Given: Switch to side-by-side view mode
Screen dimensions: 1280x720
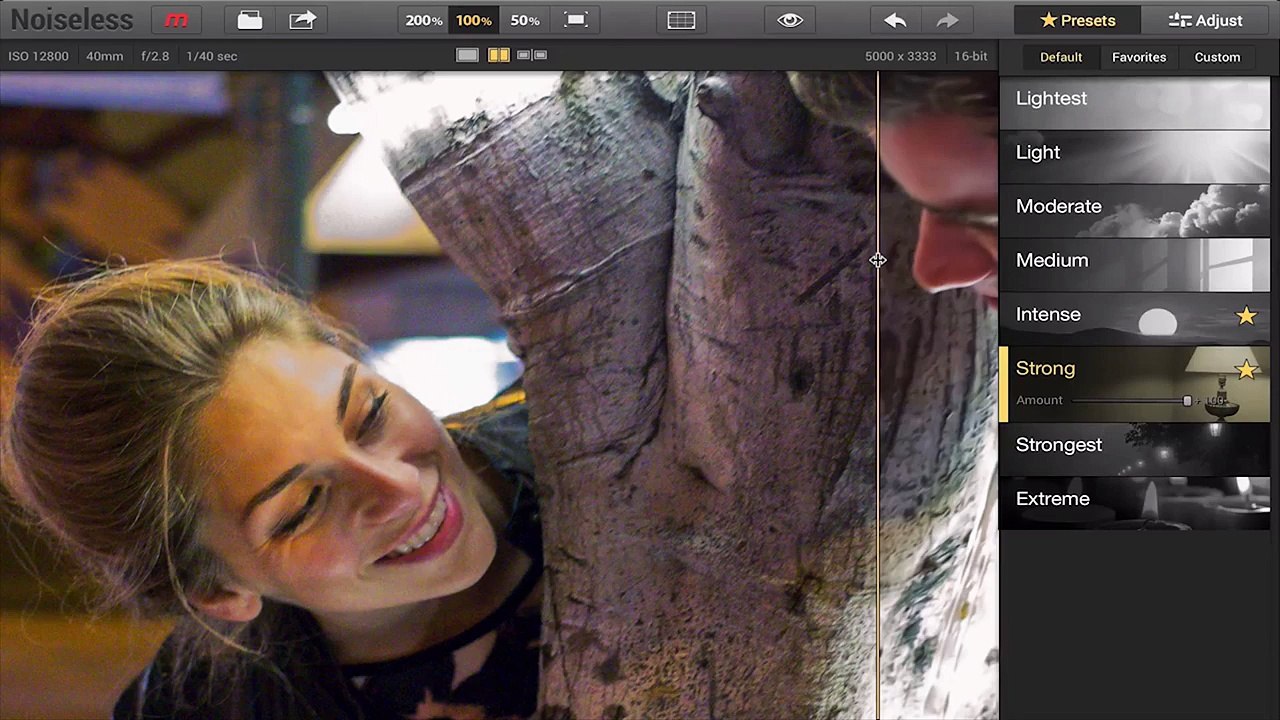Looking at the screenshot, I should click(532, 55).
